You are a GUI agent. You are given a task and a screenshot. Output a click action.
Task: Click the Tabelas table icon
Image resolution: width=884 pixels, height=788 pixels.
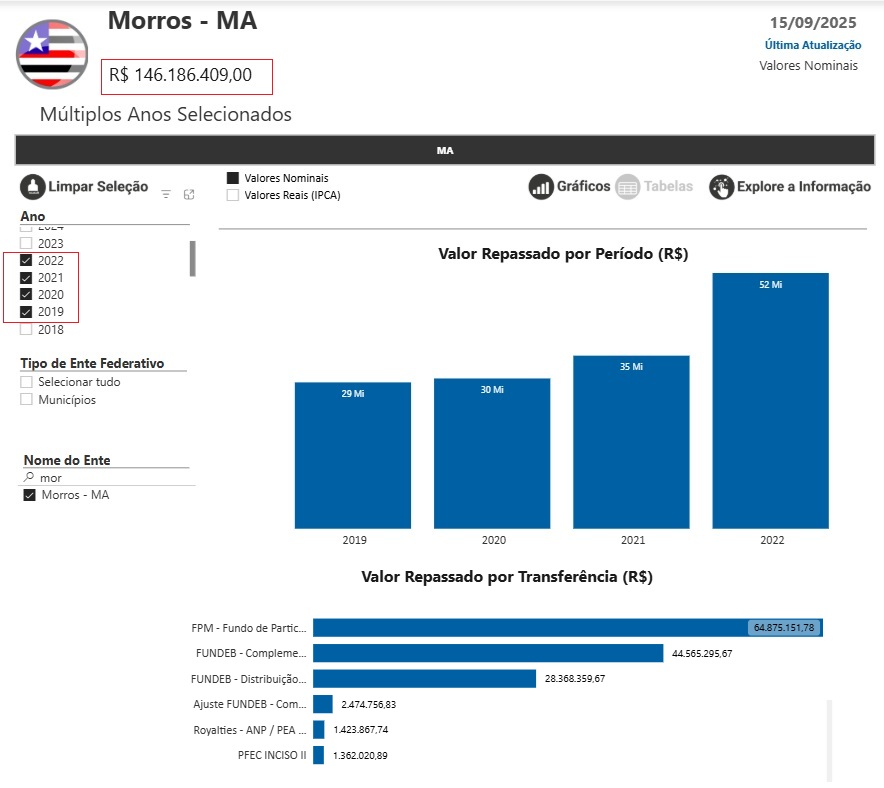tap(627, 187)
